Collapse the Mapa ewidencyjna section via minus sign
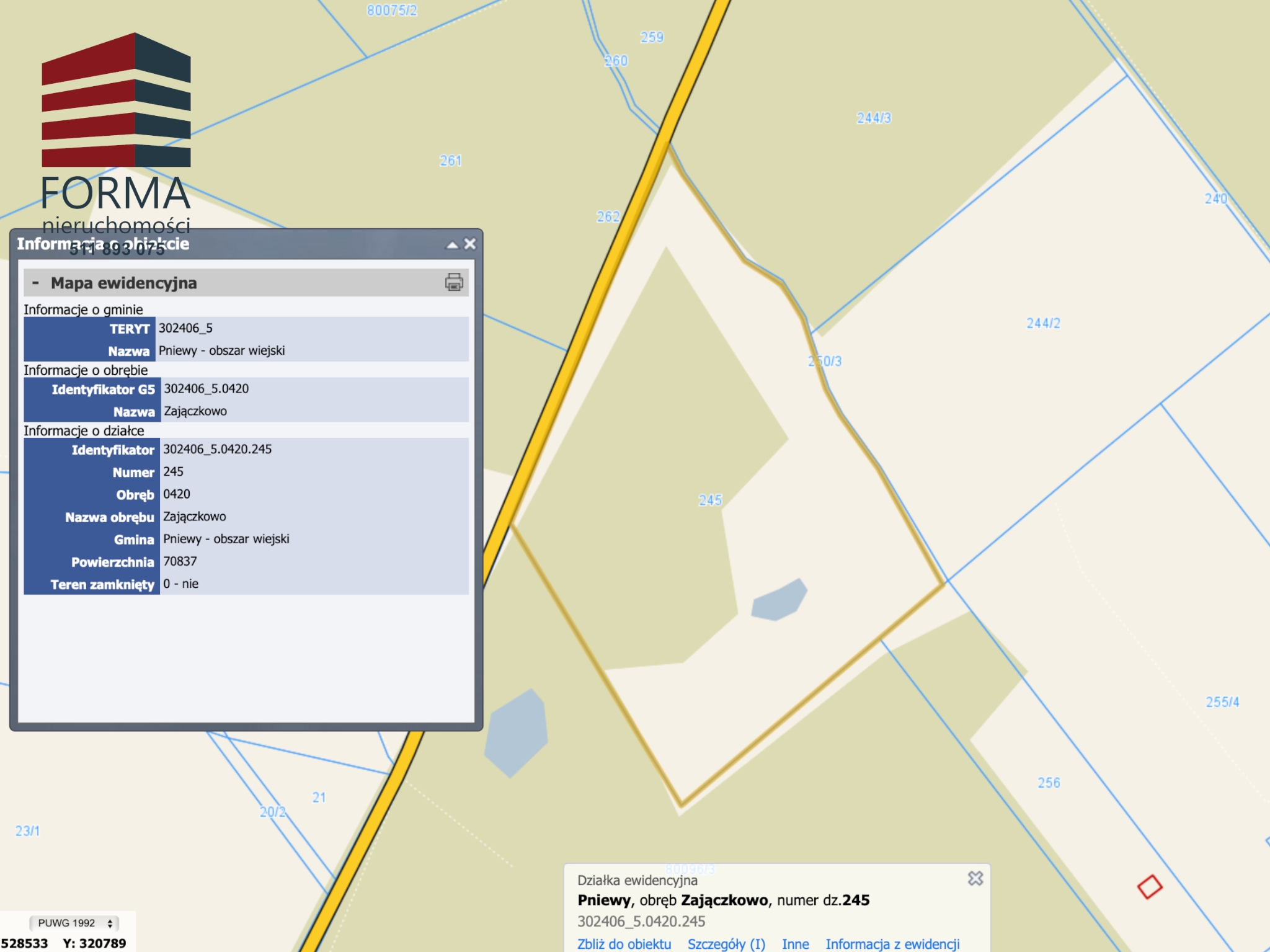The height and width of the screenshot is (952, 1270). 36,283
